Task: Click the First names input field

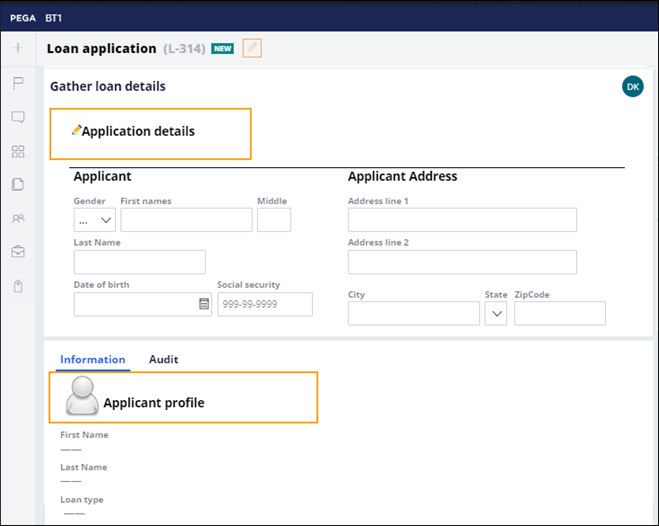Action: click(x=186, y=220)
